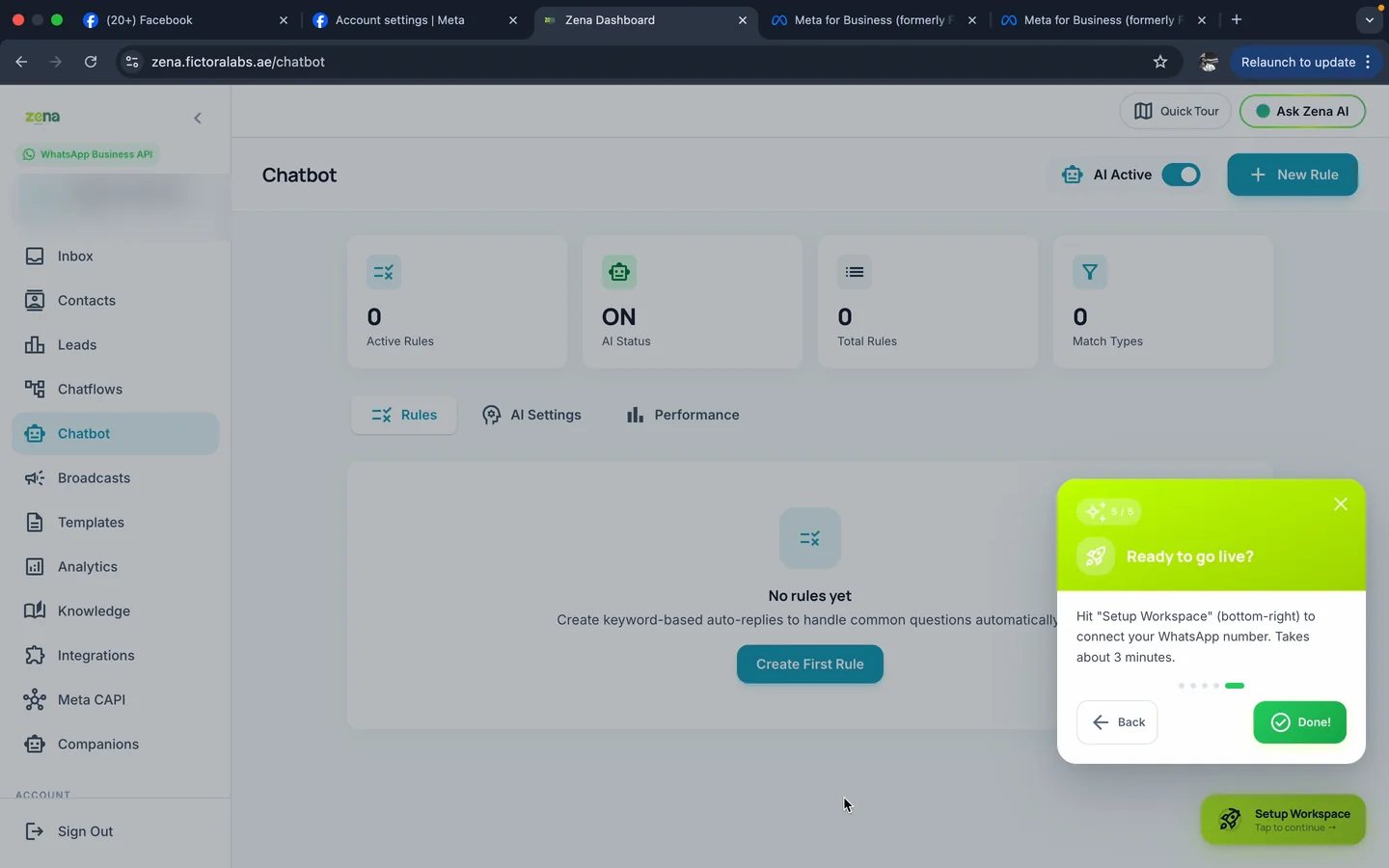
Task: Collapse the sidebar with chevron
Action: click(198, 118)
